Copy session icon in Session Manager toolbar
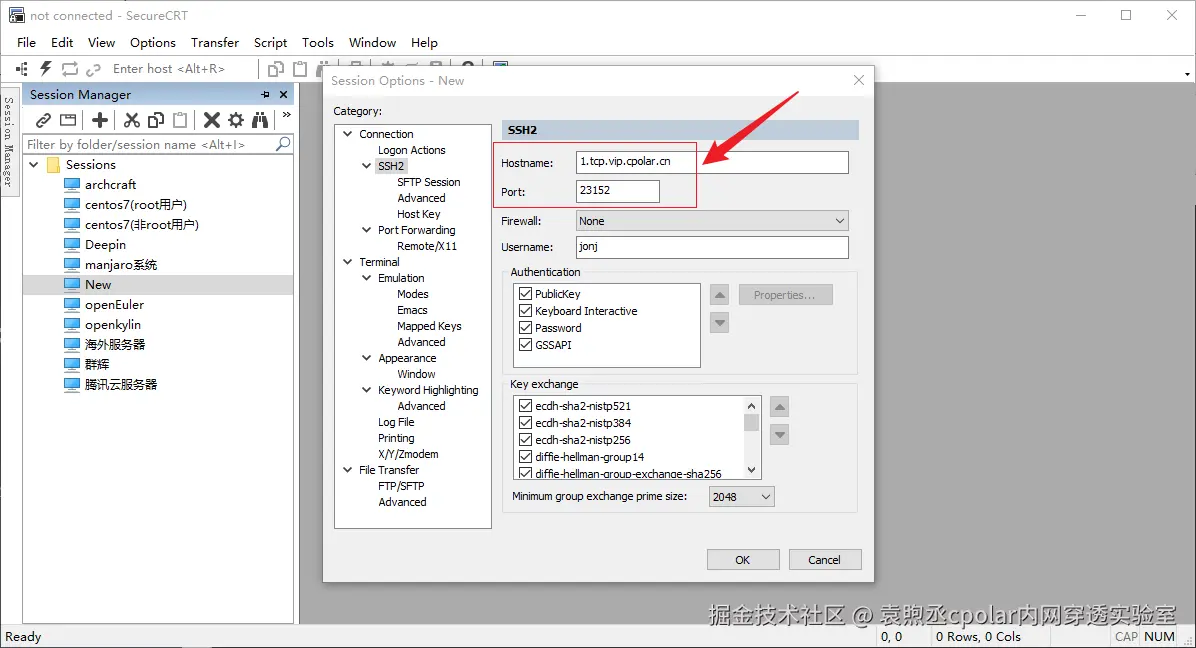Screen dimensions: 1196x648 click(156, 120)
